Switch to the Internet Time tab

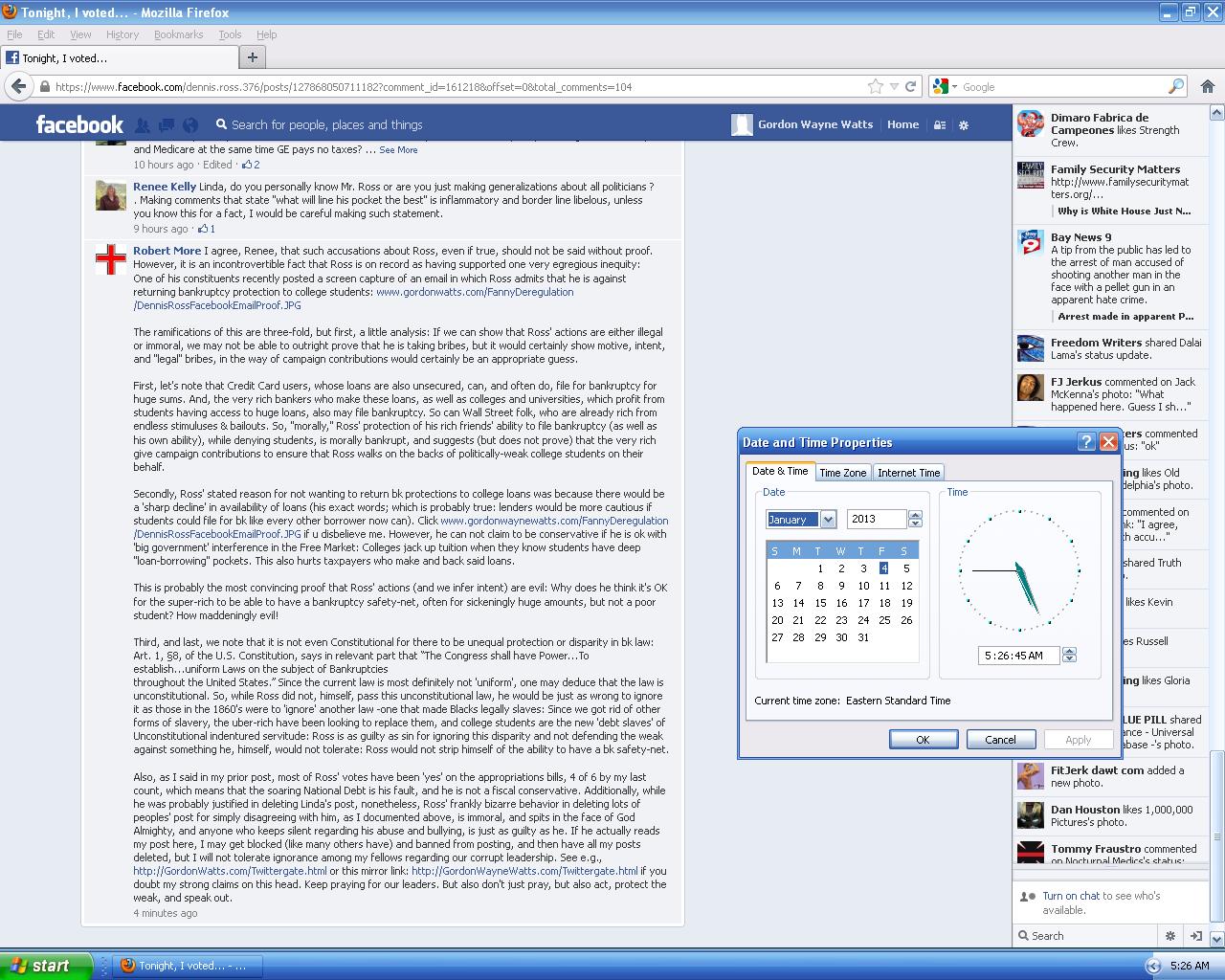tap(908, 473)
